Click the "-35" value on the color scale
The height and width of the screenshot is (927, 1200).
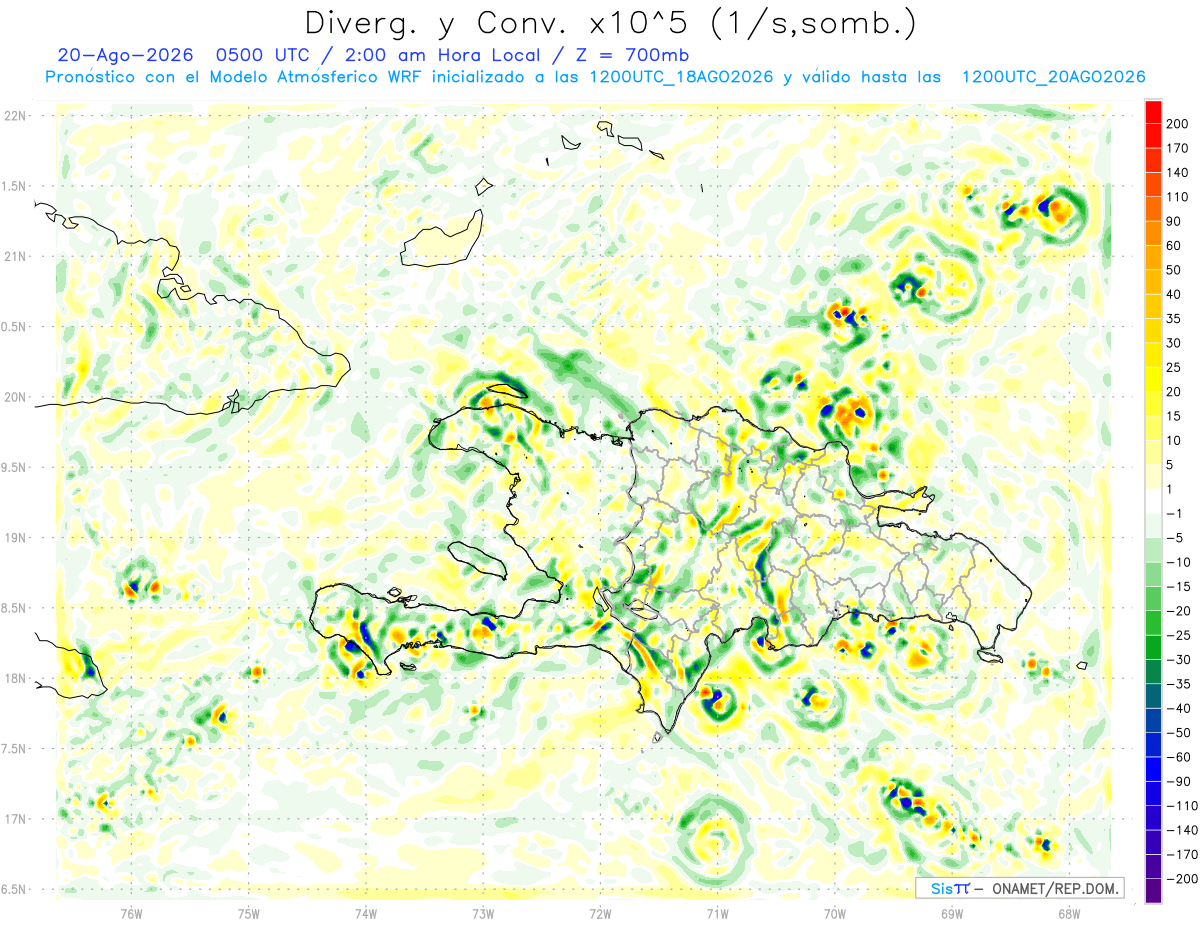pyautogui.click(x=1178, y=684)
